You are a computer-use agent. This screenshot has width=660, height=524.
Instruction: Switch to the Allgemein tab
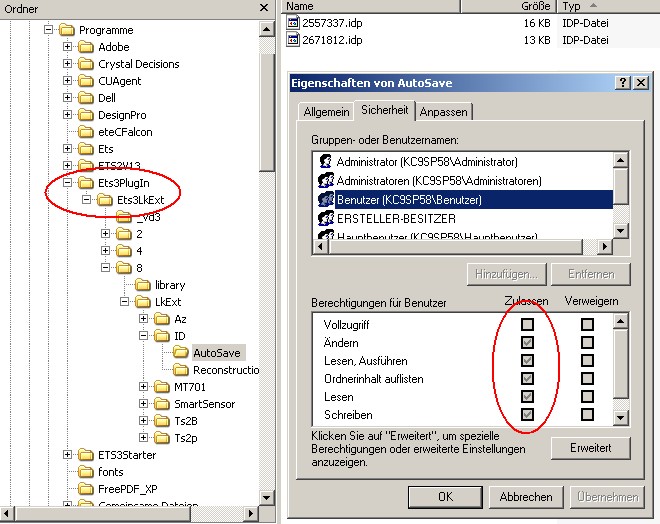pyautogui.click(x=326, y=112)
